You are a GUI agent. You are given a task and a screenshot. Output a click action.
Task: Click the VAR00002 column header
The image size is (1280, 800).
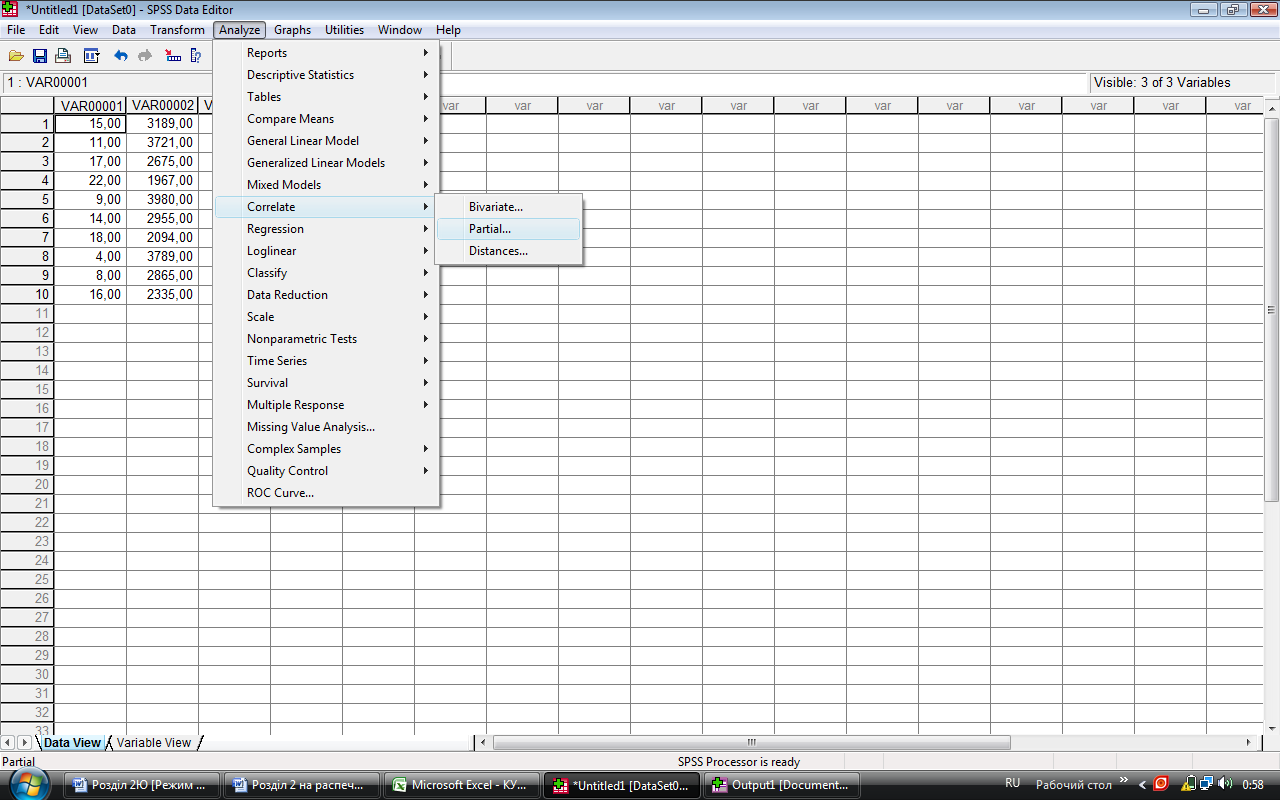coord(163,105)
